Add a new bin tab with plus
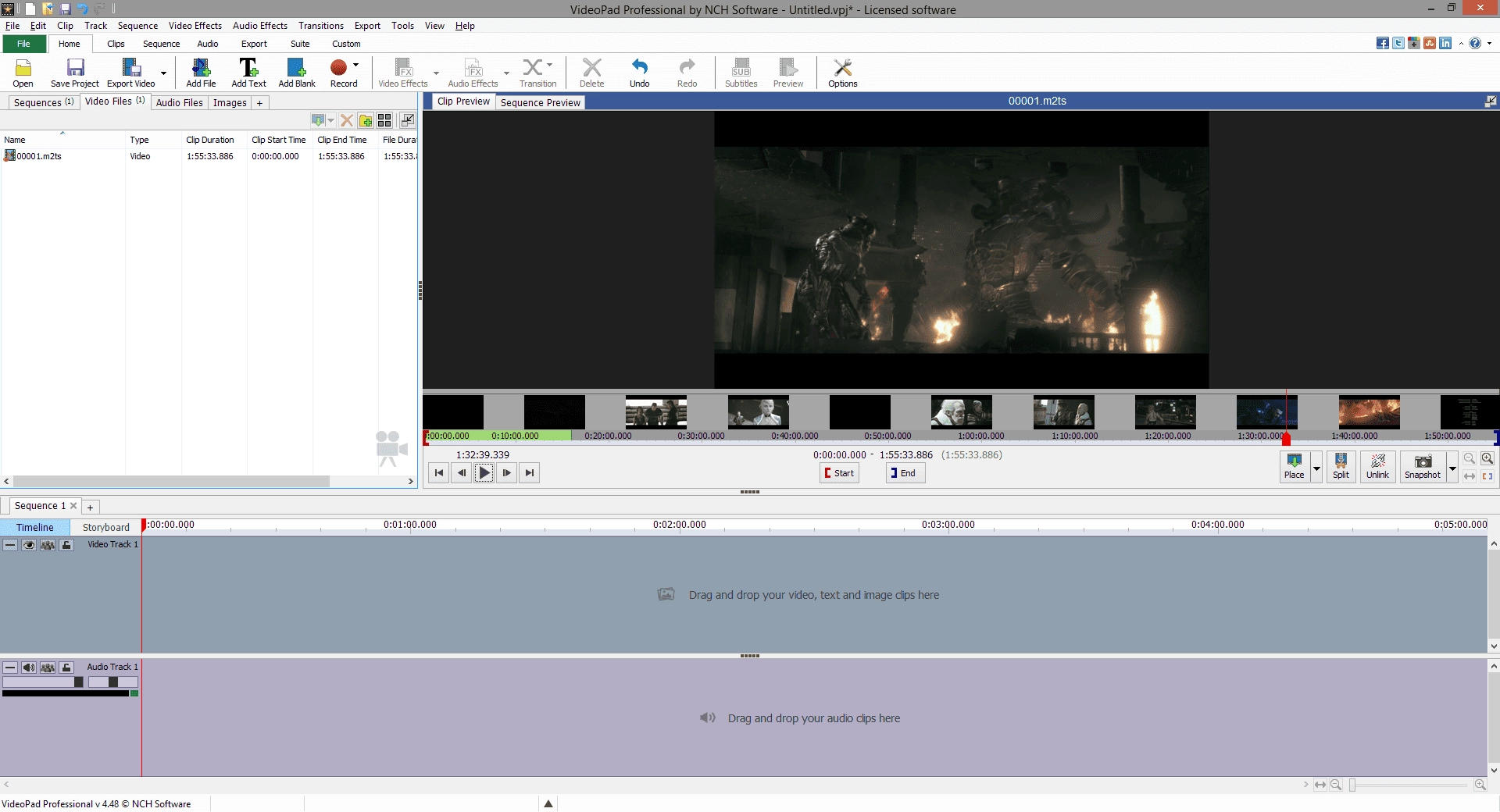Viewport: 1500px width, 812px height. click(x=259, y=102)
